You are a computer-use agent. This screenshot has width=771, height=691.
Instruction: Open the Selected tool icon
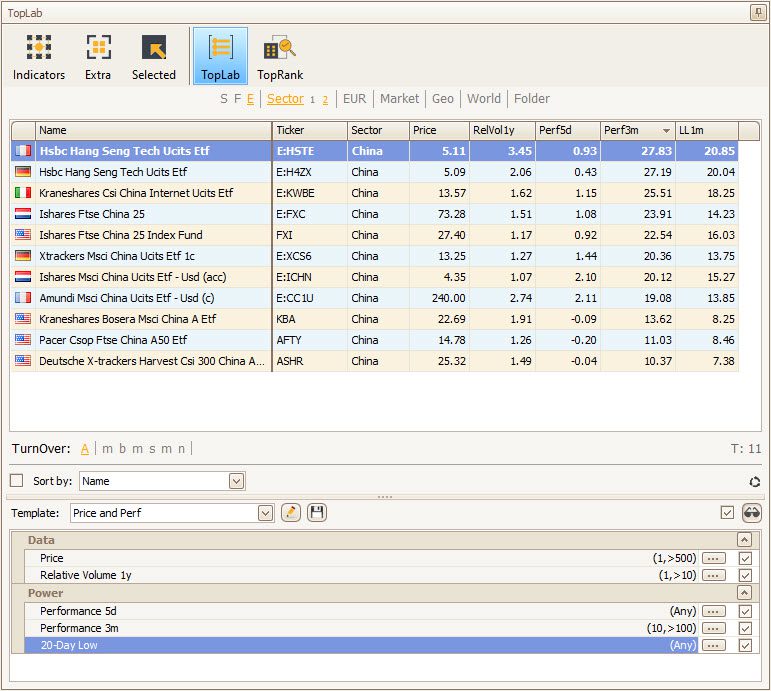tap(154, 56)
